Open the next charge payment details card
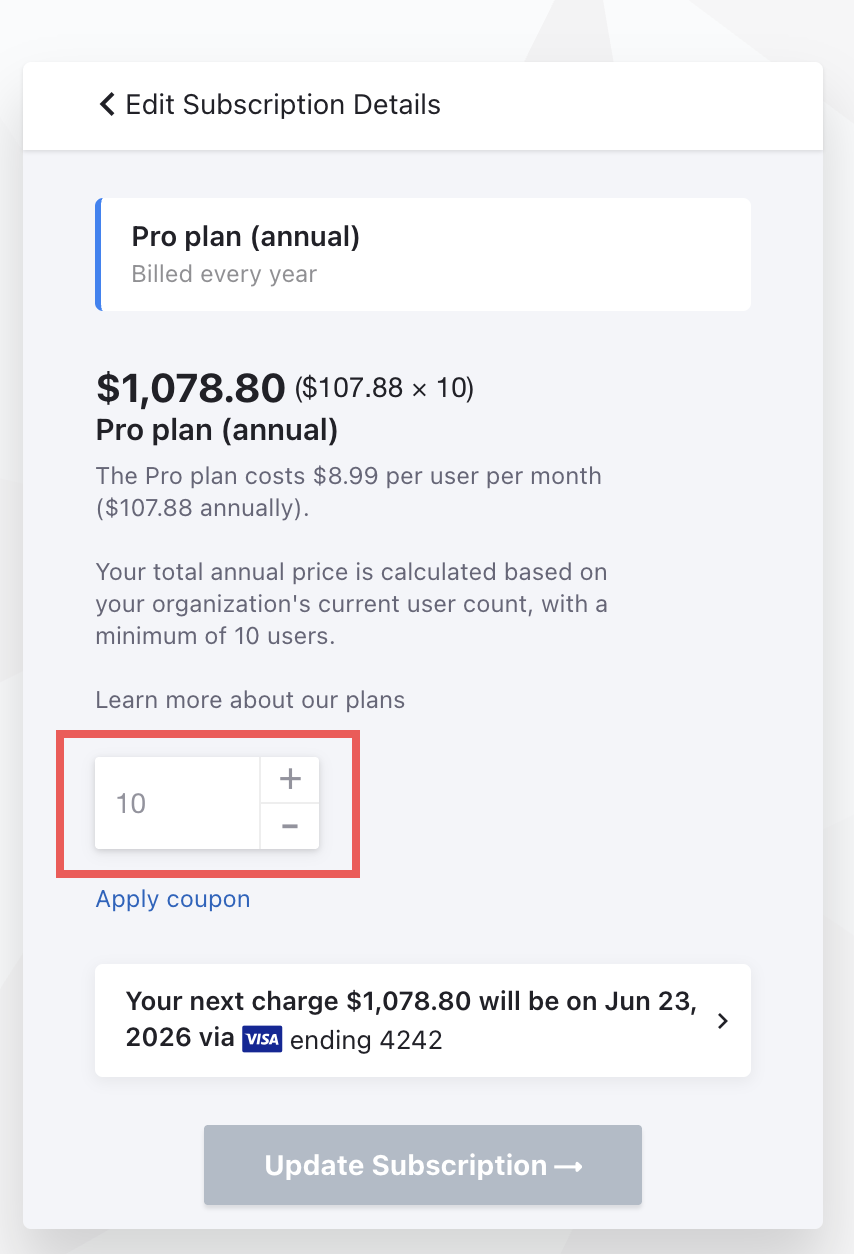The height and width of the screenshot is (1254, 854). 423,1021
